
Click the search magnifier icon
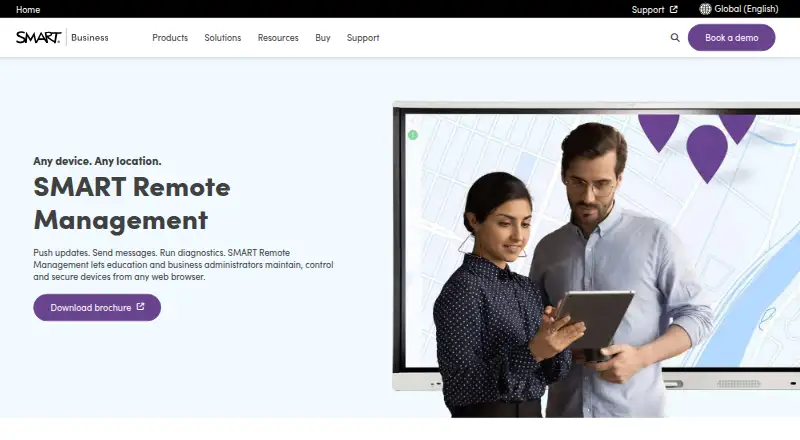pyautogui.click(x=675, y=38)
